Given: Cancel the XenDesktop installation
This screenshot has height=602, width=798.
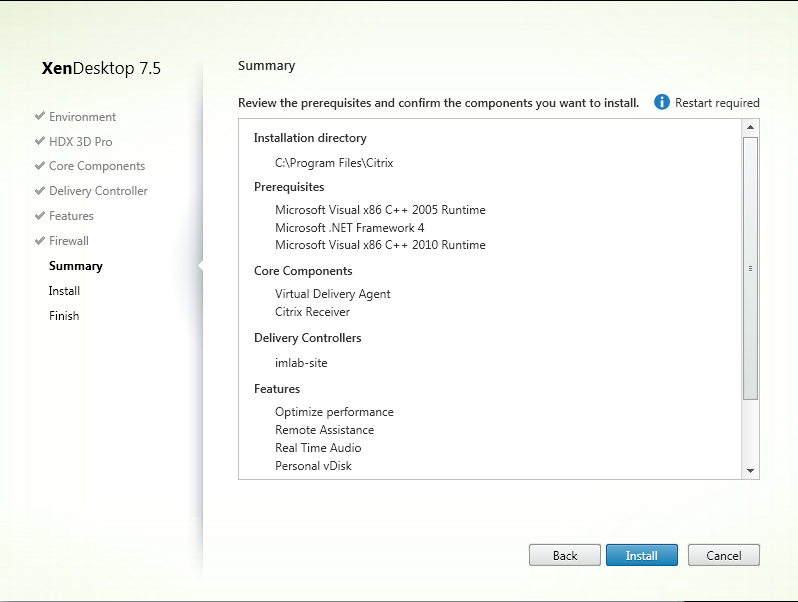Looking at the screenshot, I should click(723, 556).
